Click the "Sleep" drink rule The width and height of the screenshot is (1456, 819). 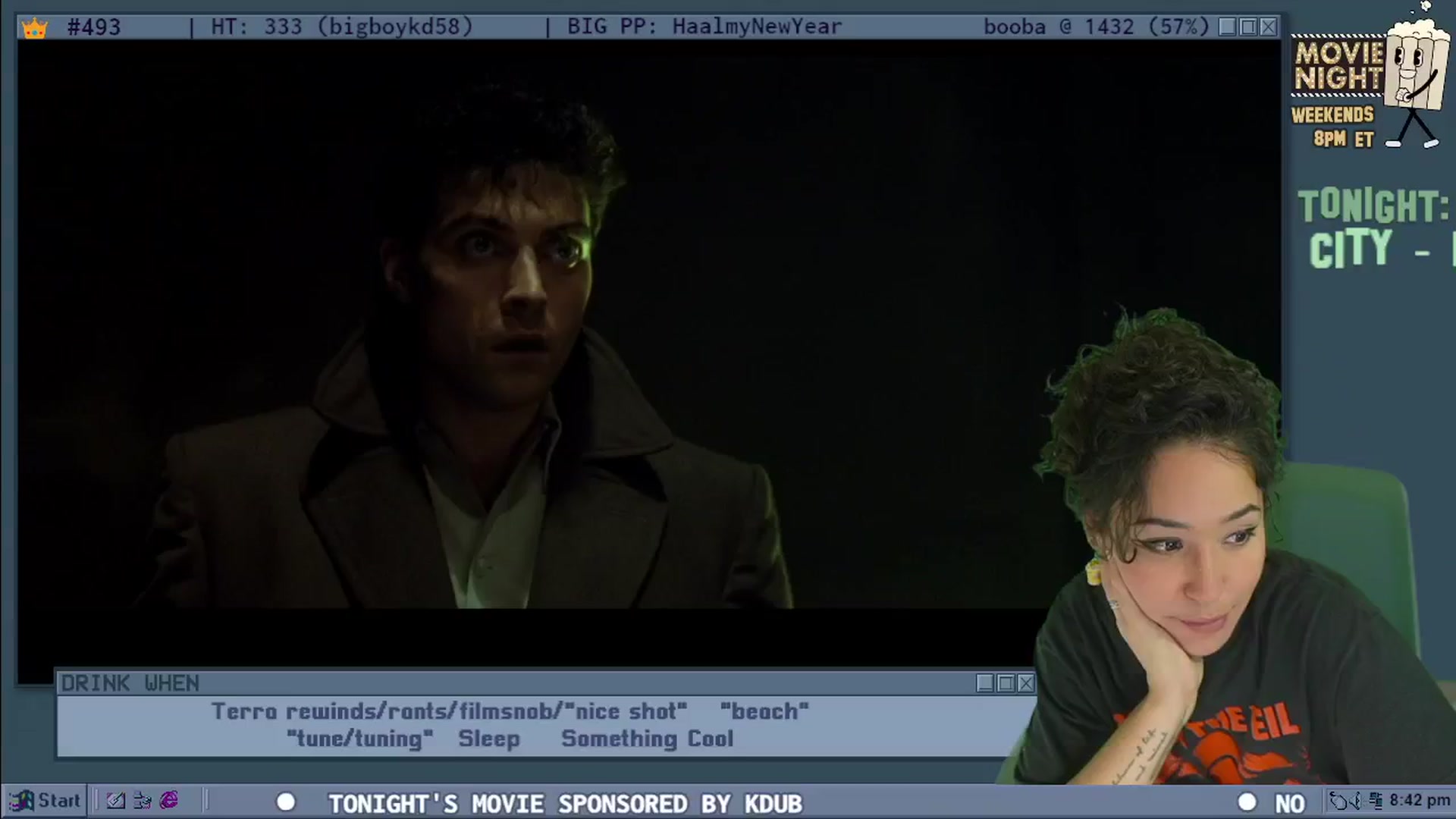(x=489, y=739)
